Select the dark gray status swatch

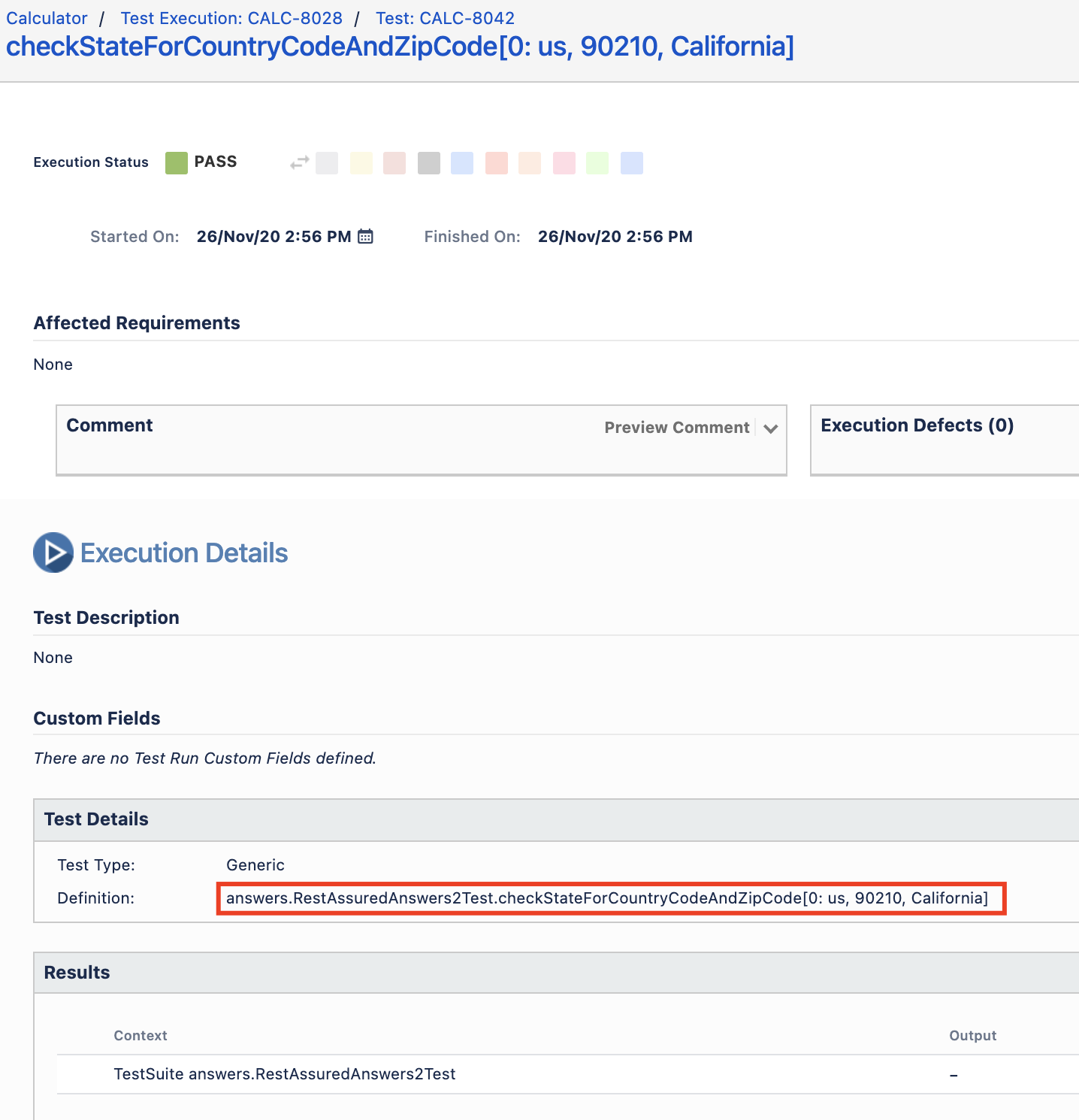429,163
